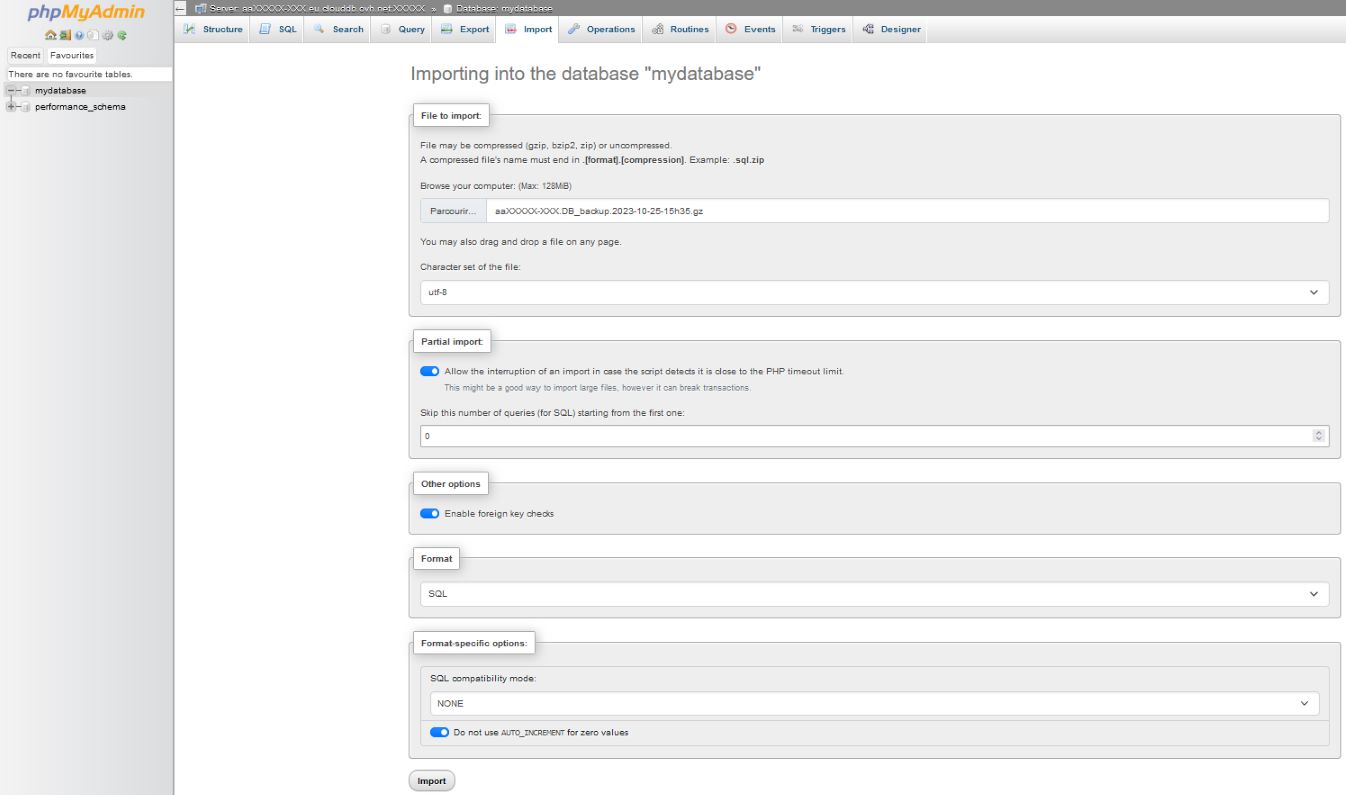1346x795 pixels.
Task: Click the Home icon above the navigation panel
Action: tap(51, 35)
